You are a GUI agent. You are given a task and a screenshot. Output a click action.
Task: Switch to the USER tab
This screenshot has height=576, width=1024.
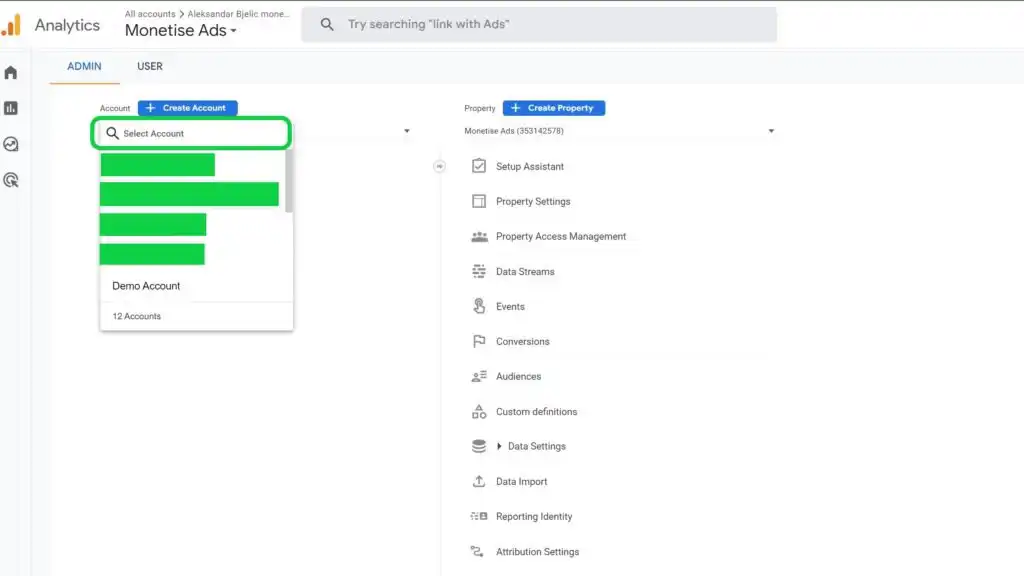[x=150, y=66]
